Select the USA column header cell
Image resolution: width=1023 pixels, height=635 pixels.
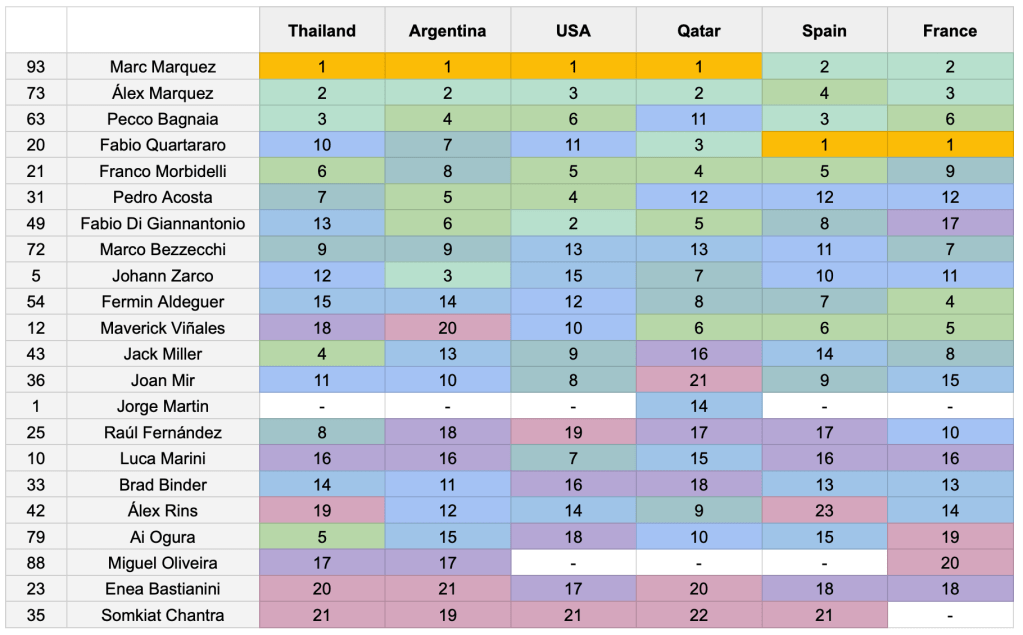tap(573, 31)
